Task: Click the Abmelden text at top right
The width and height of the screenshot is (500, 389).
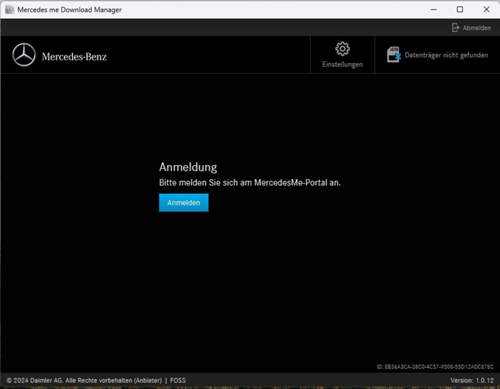Action: point(477,28)
